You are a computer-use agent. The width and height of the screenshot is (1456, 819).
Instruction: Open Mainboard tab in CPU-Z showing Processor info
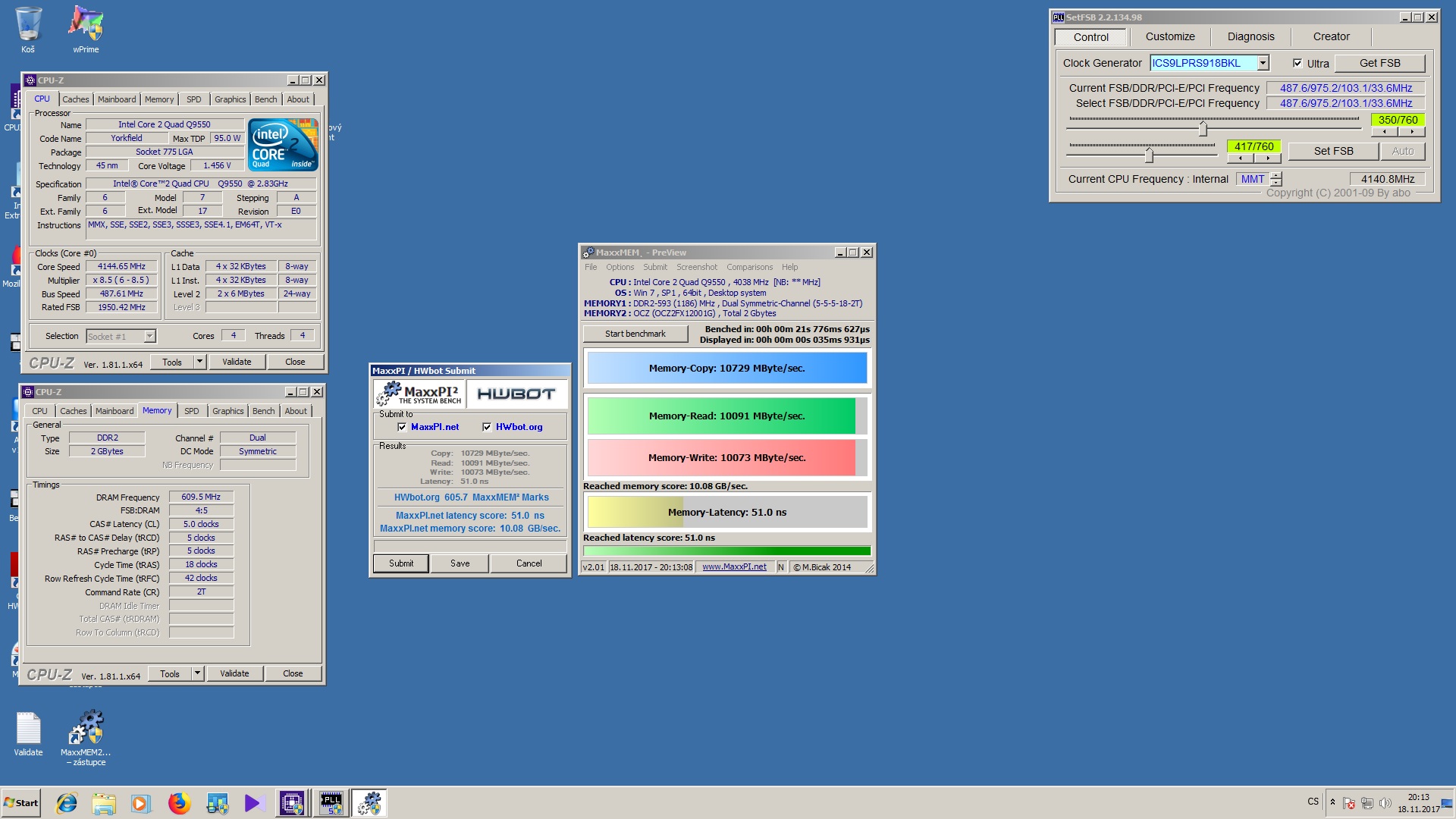(117, 99)
